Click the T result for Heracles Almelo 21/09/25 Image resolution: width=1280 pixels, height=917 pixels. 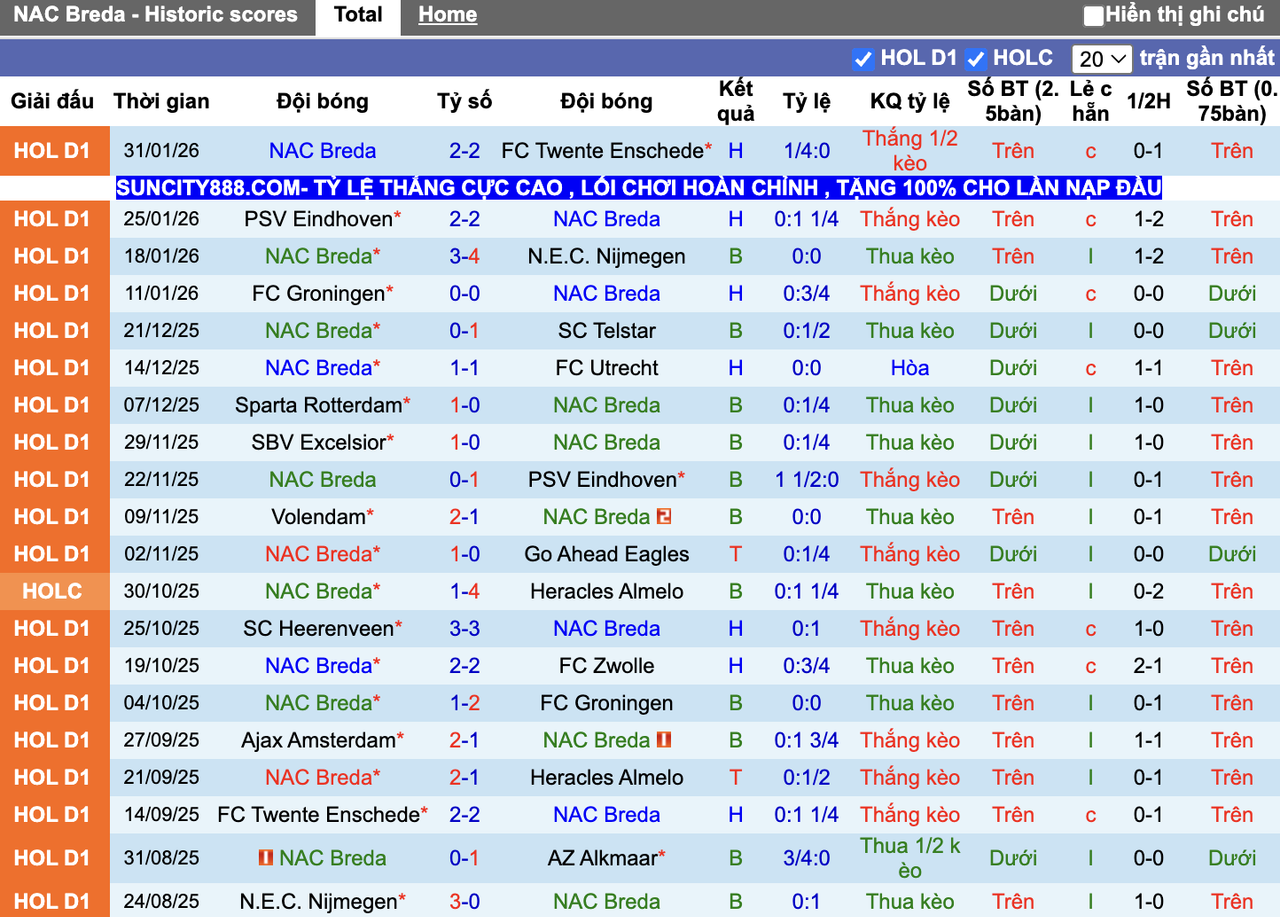point(736,778)
